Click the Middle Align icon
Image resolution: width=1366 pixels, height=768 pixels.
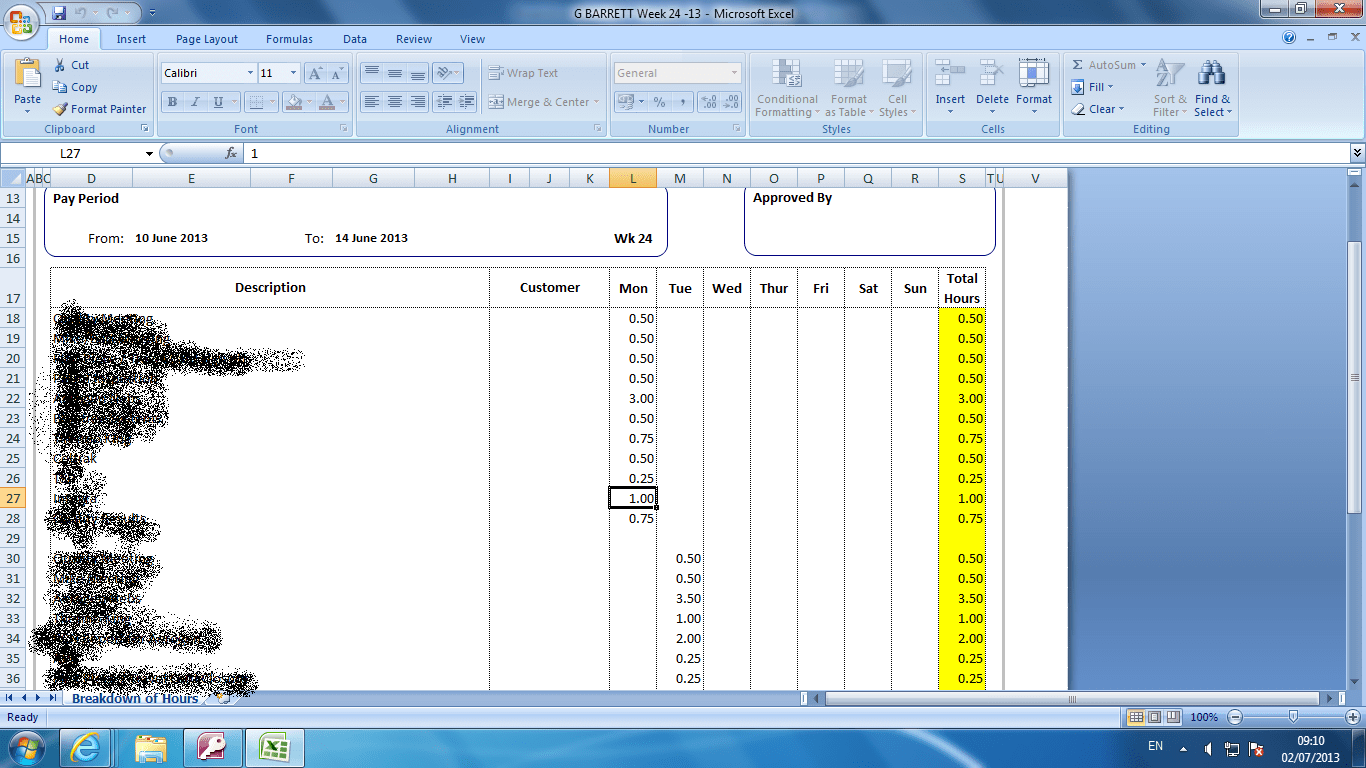[394, 73]
